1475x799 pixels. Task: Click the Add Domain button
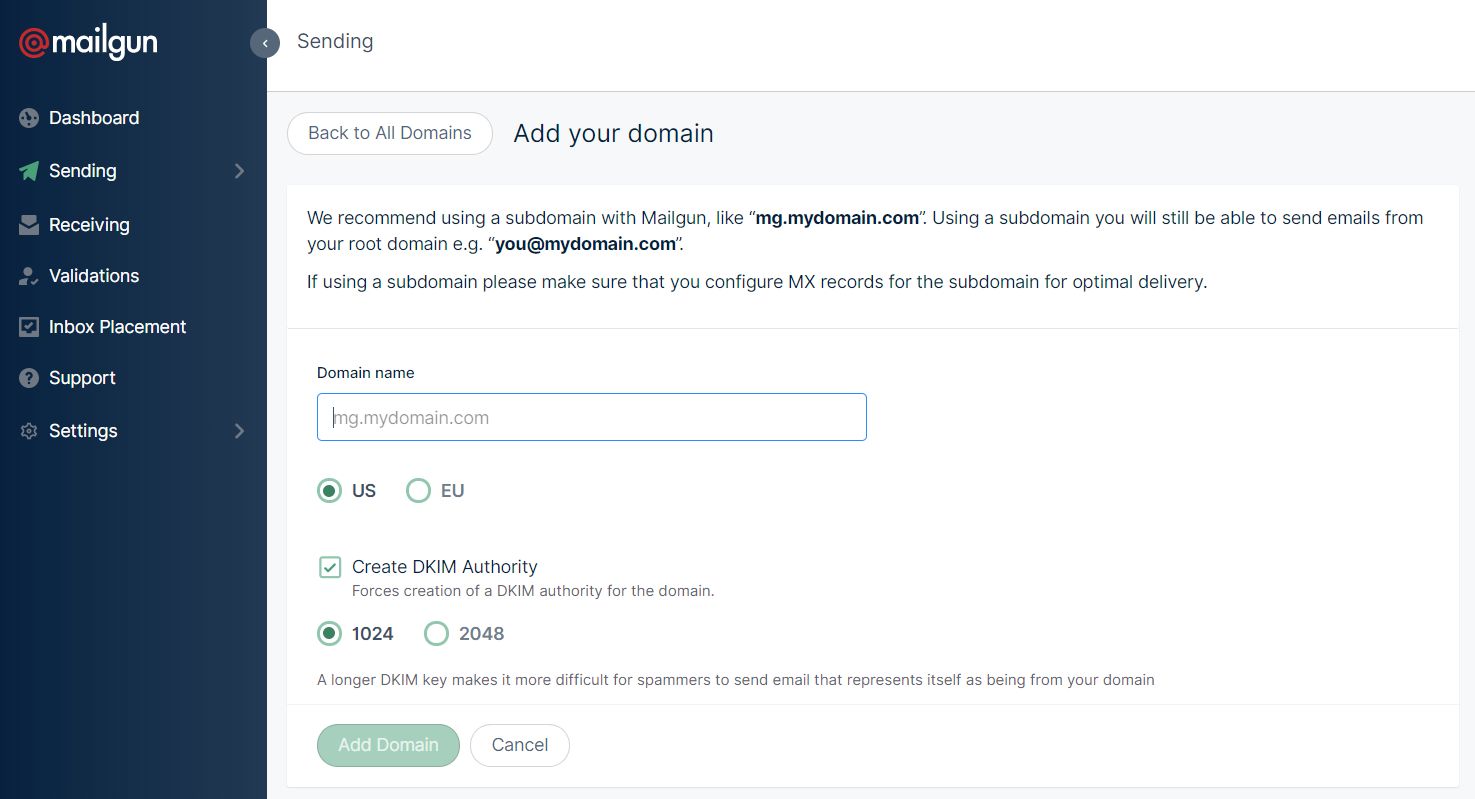click(x=388, y=745)
